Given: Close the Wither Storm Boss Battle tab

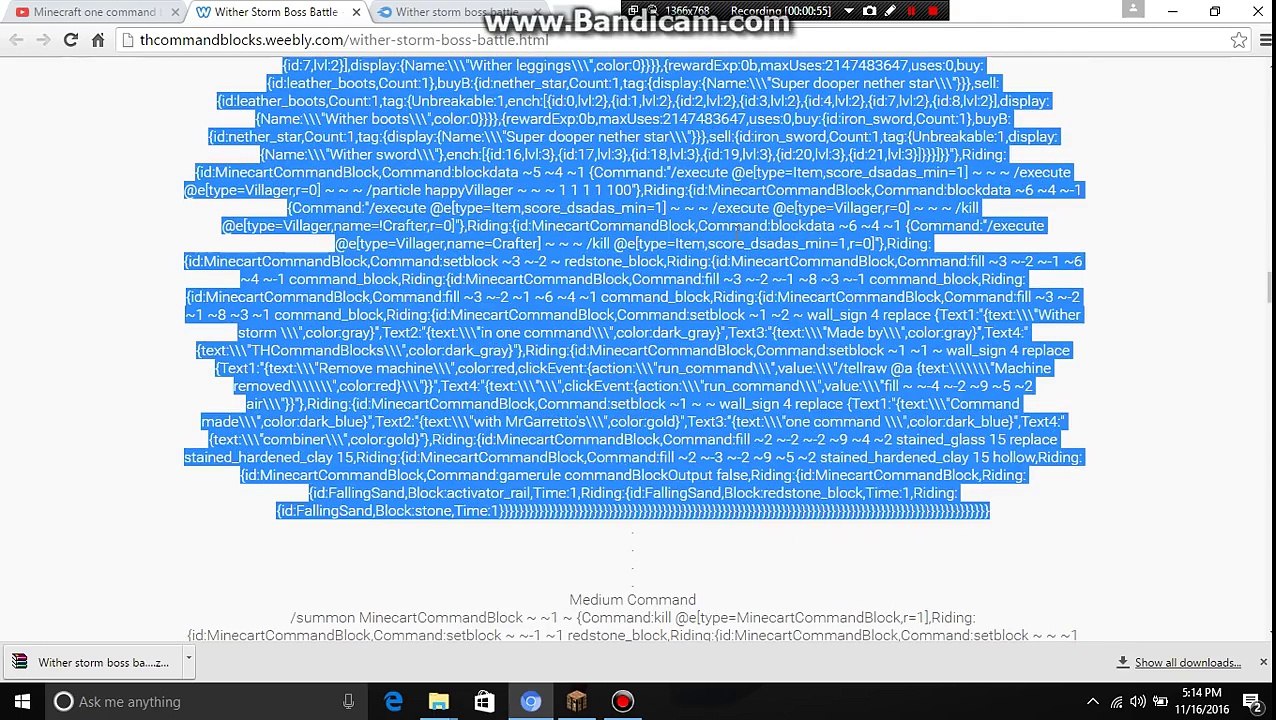Looking at the screenshot, I should pos(357,12).
